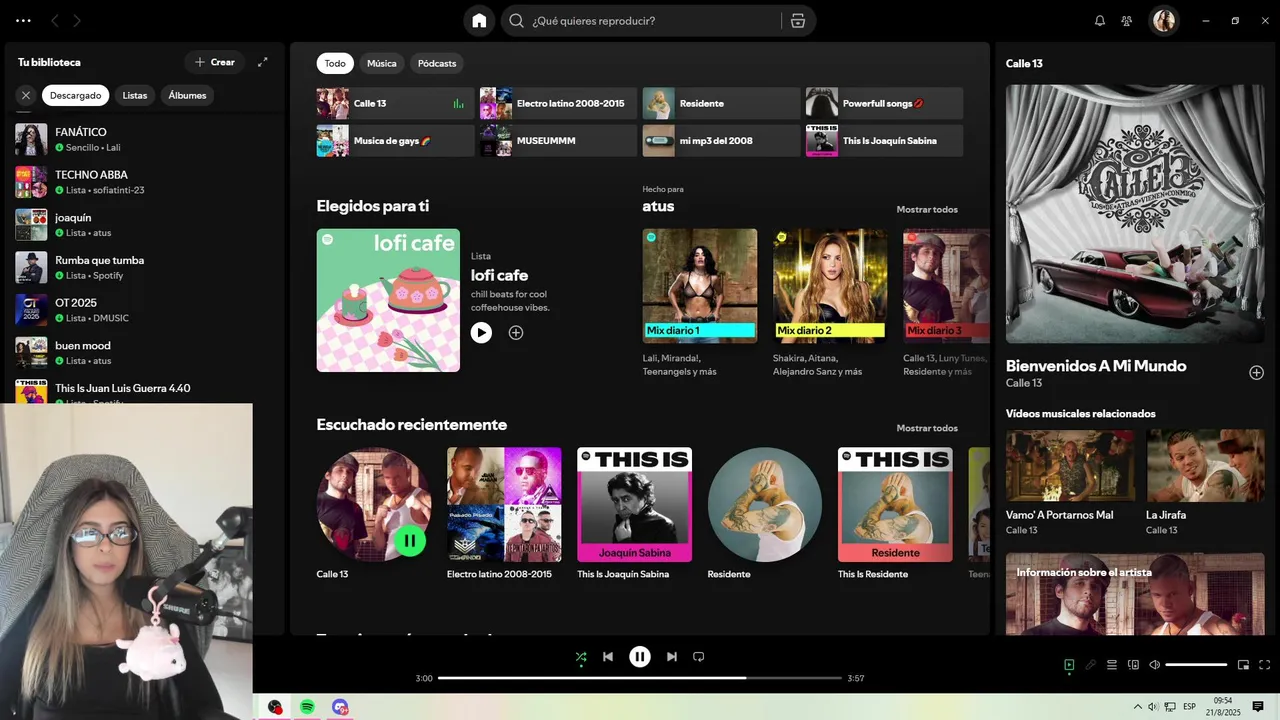Click the Crear button
The width and height of the screenshot is (1280, 720).
(214, 62)
